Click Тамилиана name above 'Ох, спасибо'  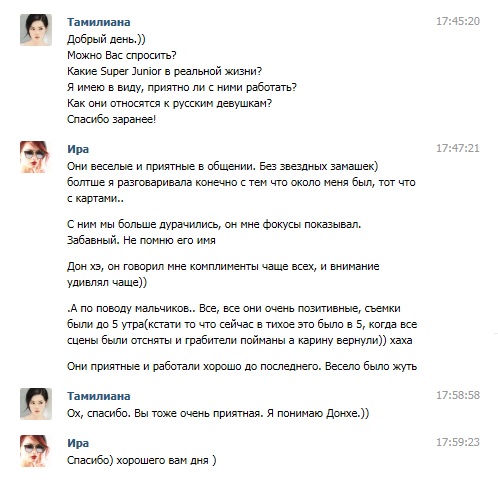99,396
